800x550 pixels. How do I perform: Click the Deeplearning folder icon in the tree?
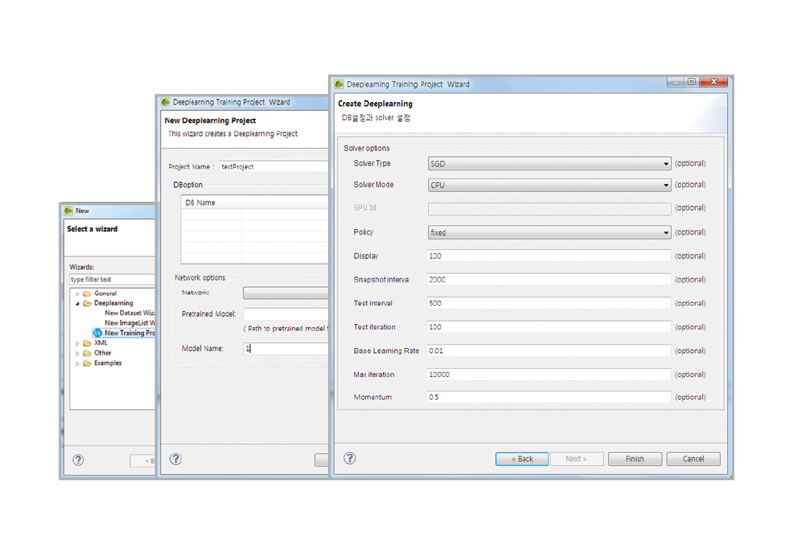(x=87, y=303)
